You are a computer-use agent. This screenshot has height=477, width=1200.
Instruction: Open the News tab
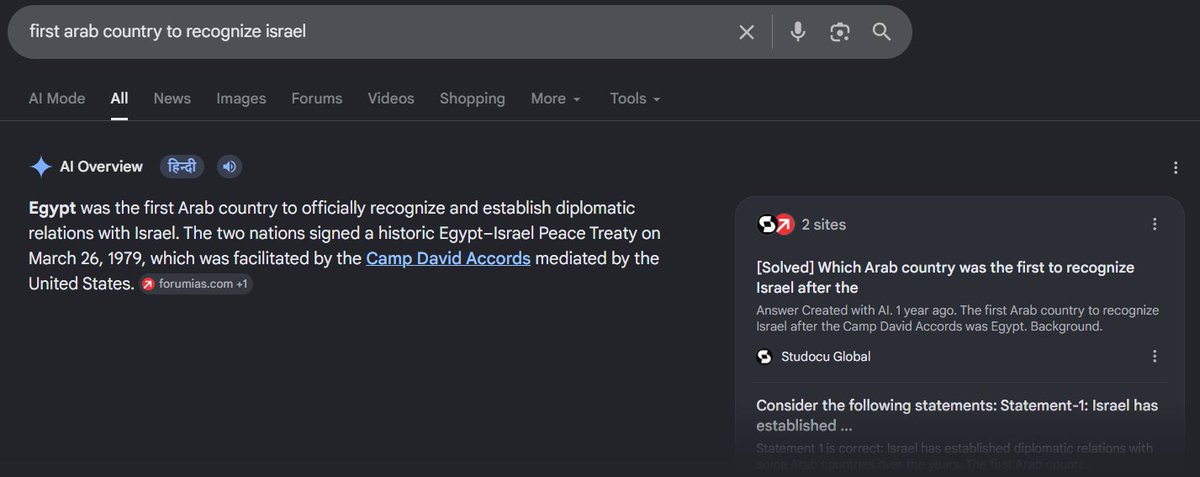coord(172,98)
